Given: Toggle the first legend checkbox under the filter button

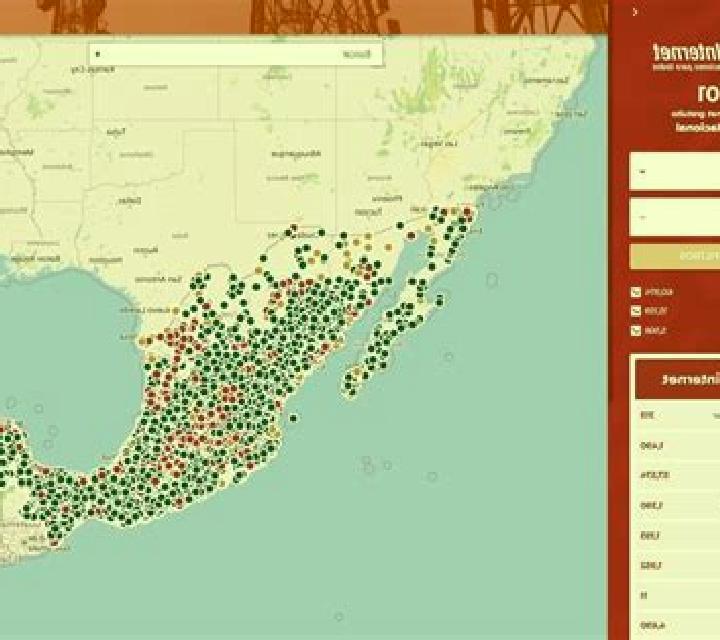Looking at the screenshot, I should tap(636, 292).
